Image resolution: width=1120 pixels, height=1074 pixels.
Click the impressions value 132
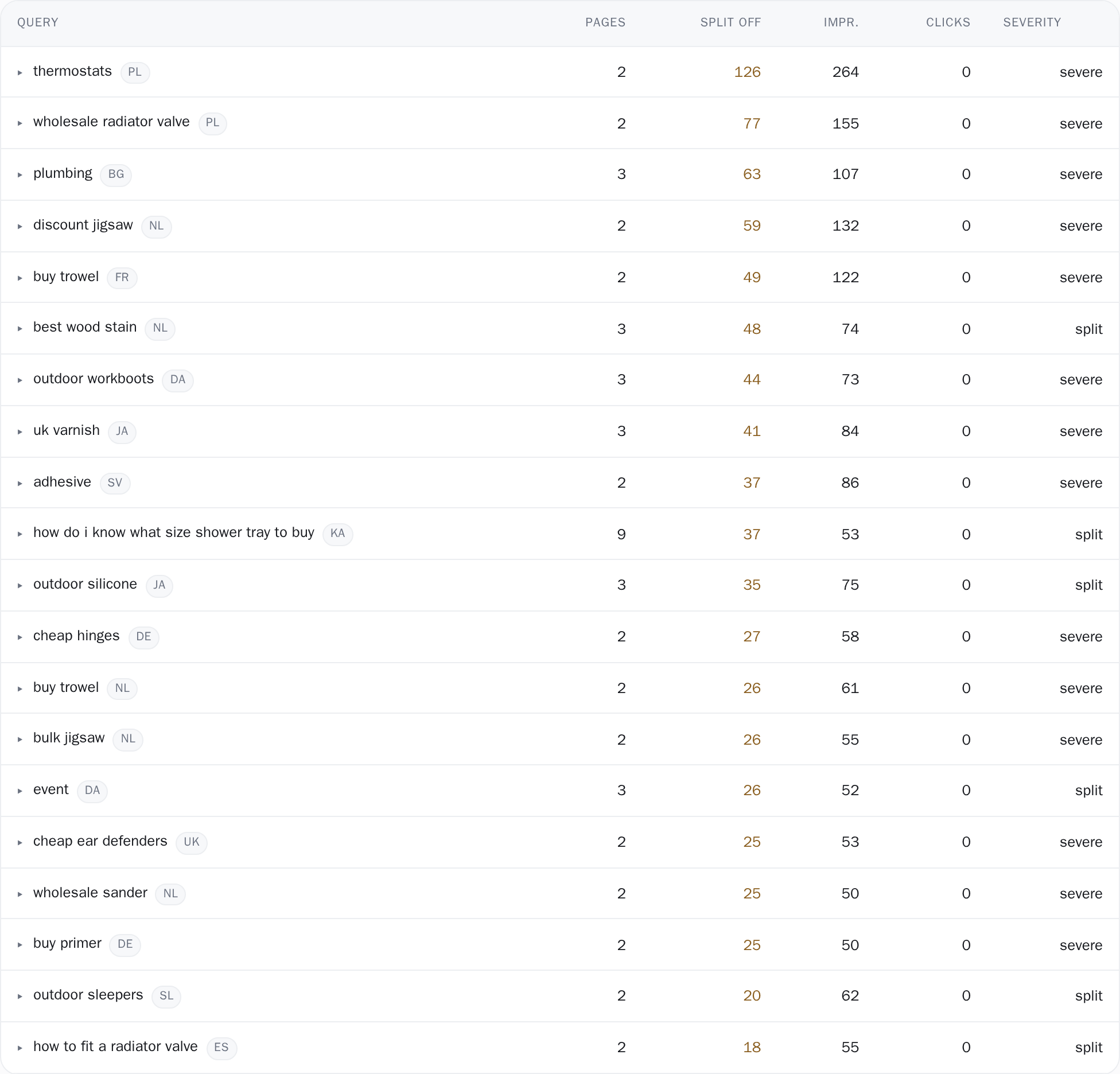(x=845, y=226)
